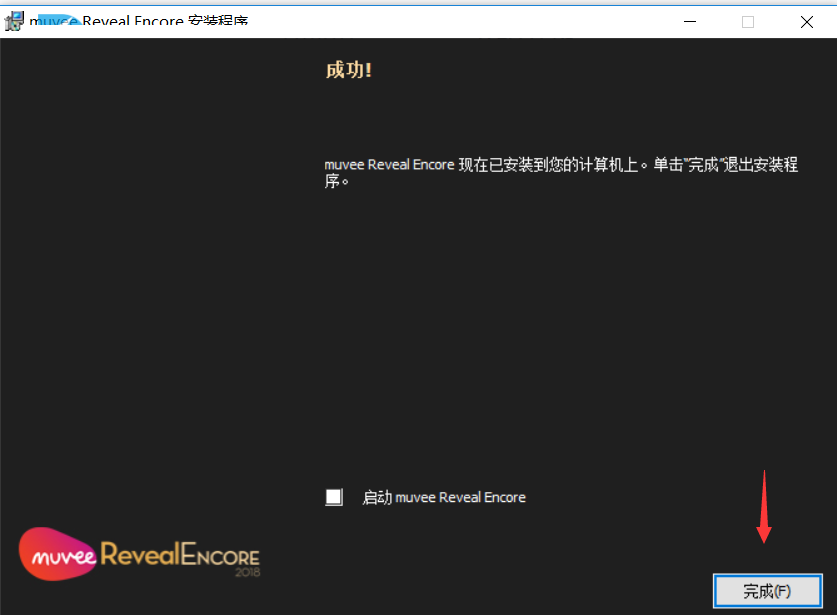
Task: Click the 启动 muvee Reveal Encore label
Action: coord(444,498)
